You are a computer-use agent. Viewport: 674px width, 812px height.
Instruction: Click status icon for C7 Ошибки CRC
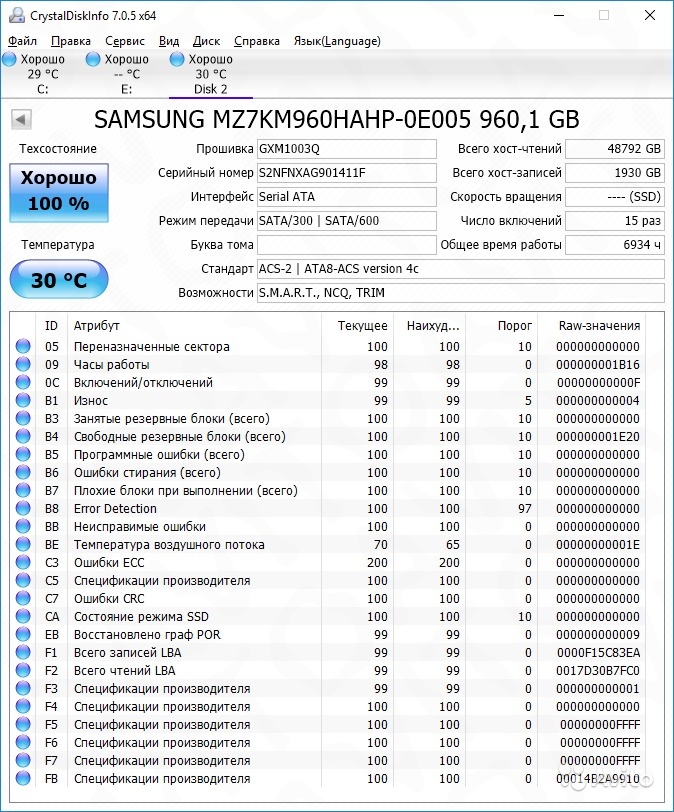click(23, 598)
